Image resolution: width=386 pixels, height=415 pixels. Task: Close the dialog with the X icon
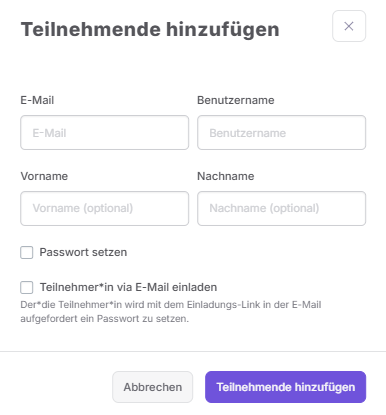(349, 26)
